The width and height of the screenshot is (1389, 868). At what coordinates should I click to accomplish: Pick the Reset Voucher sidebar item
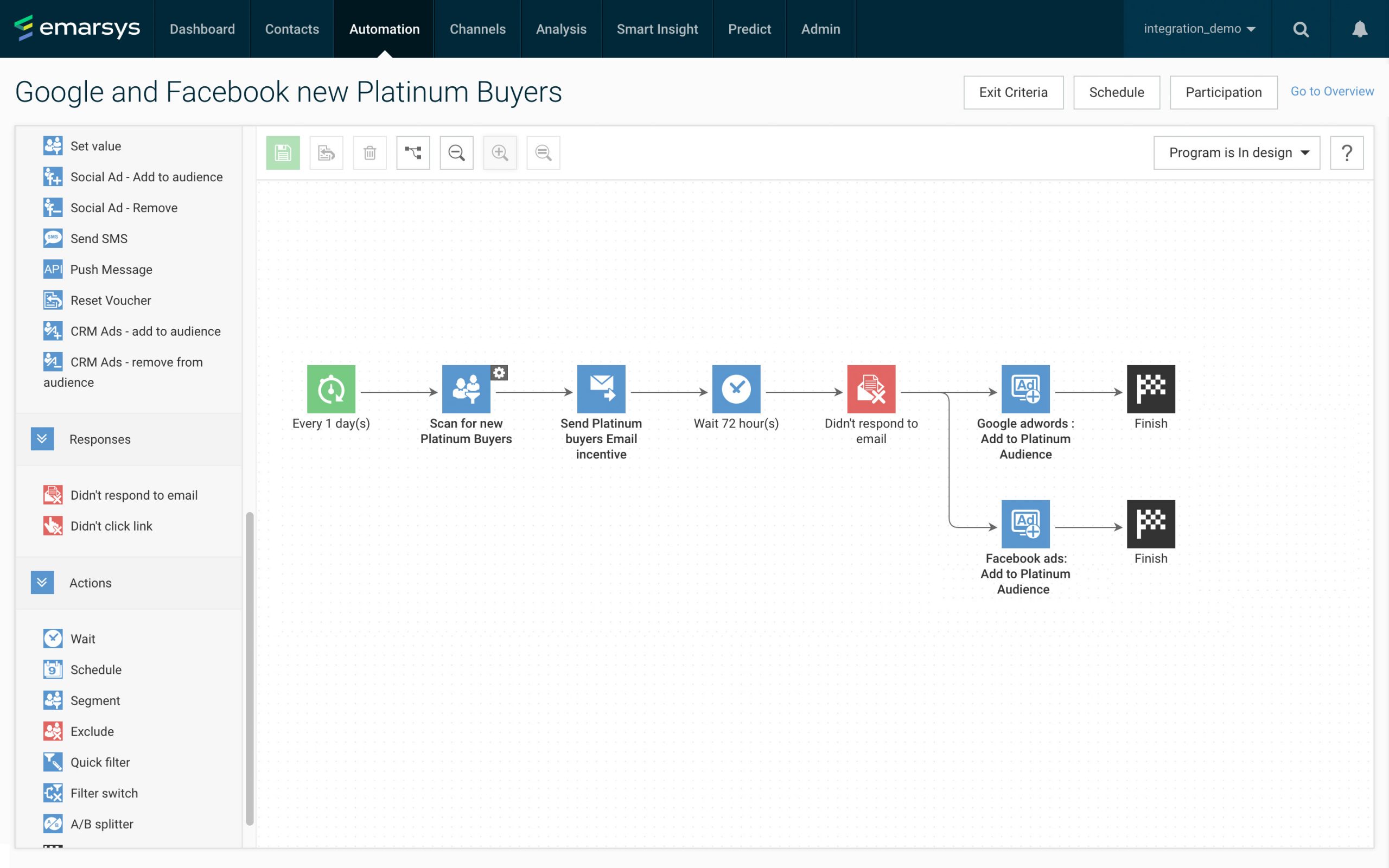pyautogui.click(x=98, y=300)
